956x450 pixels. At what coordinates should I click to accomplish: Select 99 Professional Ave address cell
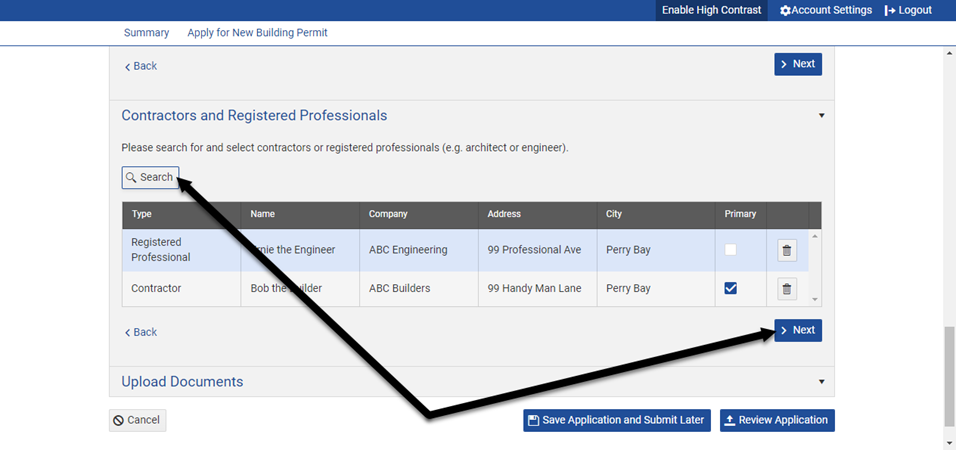point(538,250)
